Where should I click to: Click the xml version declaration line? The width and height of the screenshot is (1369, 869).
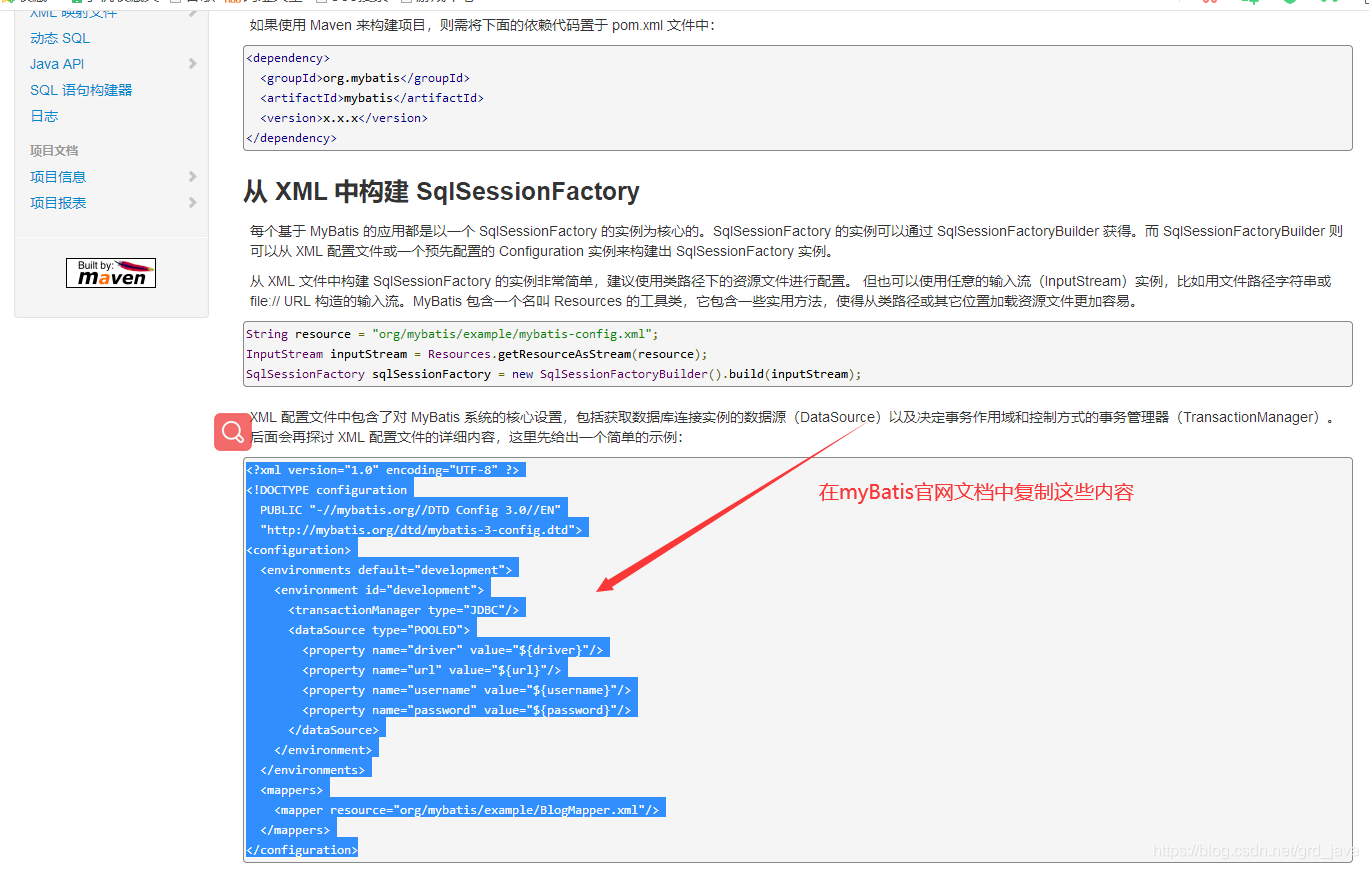point(385,470)
